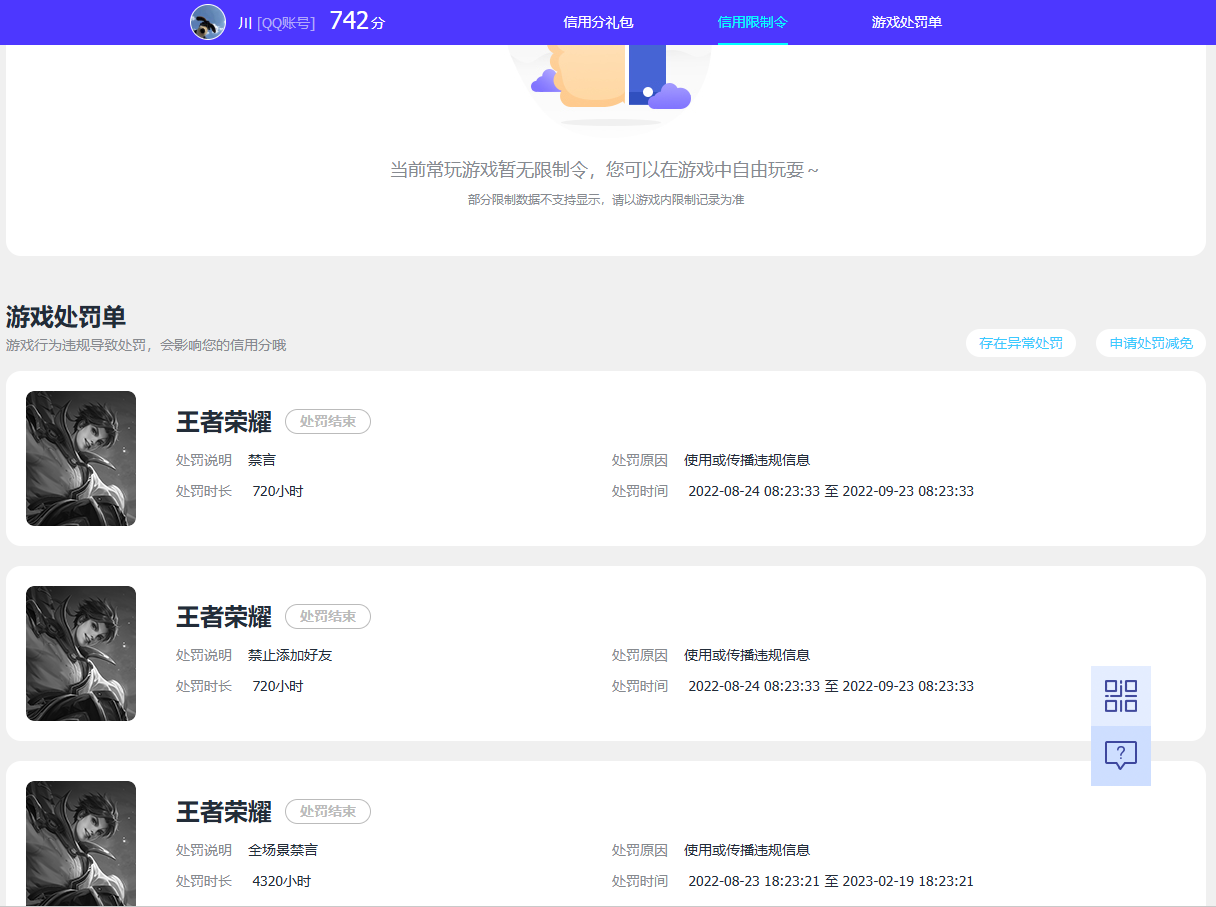Open the QR code icon
This screenshot has width=1216, height=907.
click(x=1121, y=696)
